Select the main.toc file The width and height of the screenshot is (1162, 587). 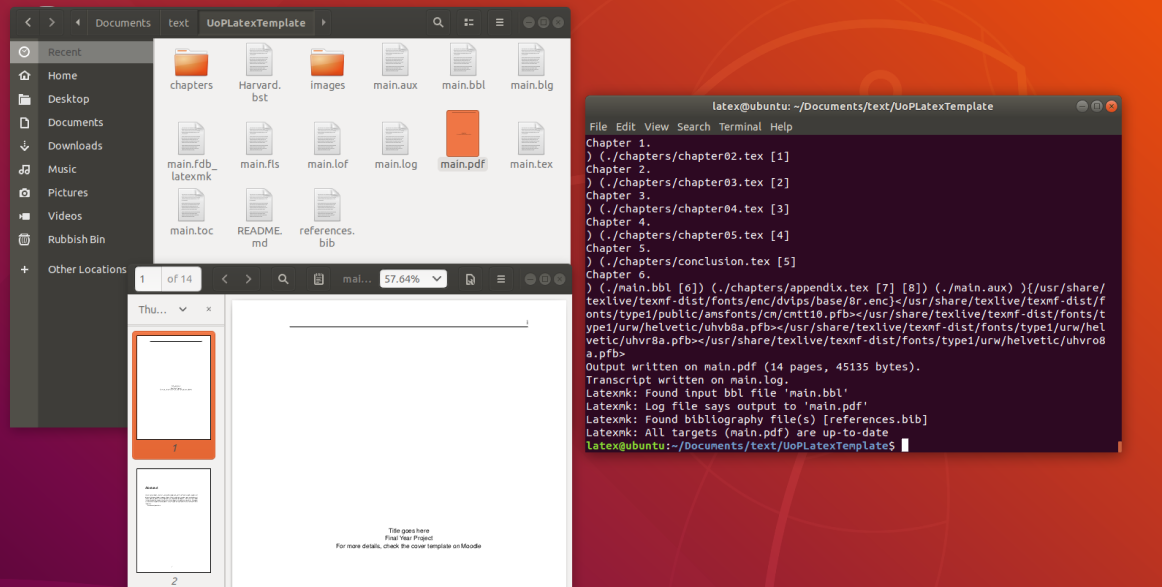[191, 213]
